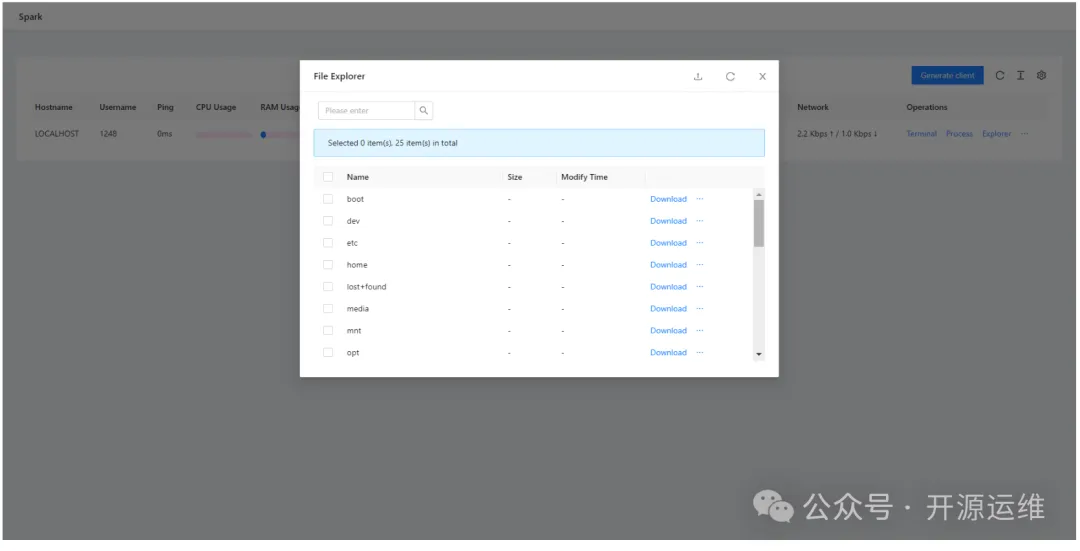Open the LOCALHOST operations ellipsis menu

pos(1024,134)
